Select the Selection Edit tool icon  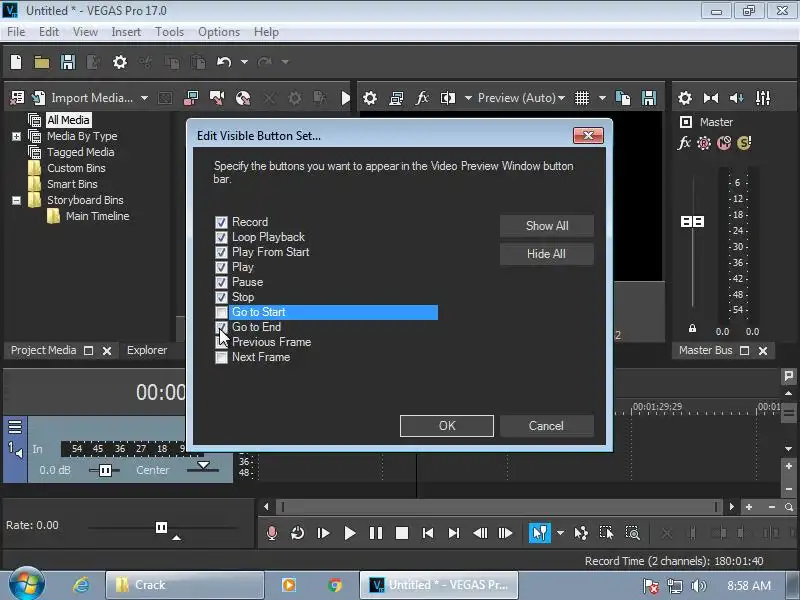click(606, 533)
